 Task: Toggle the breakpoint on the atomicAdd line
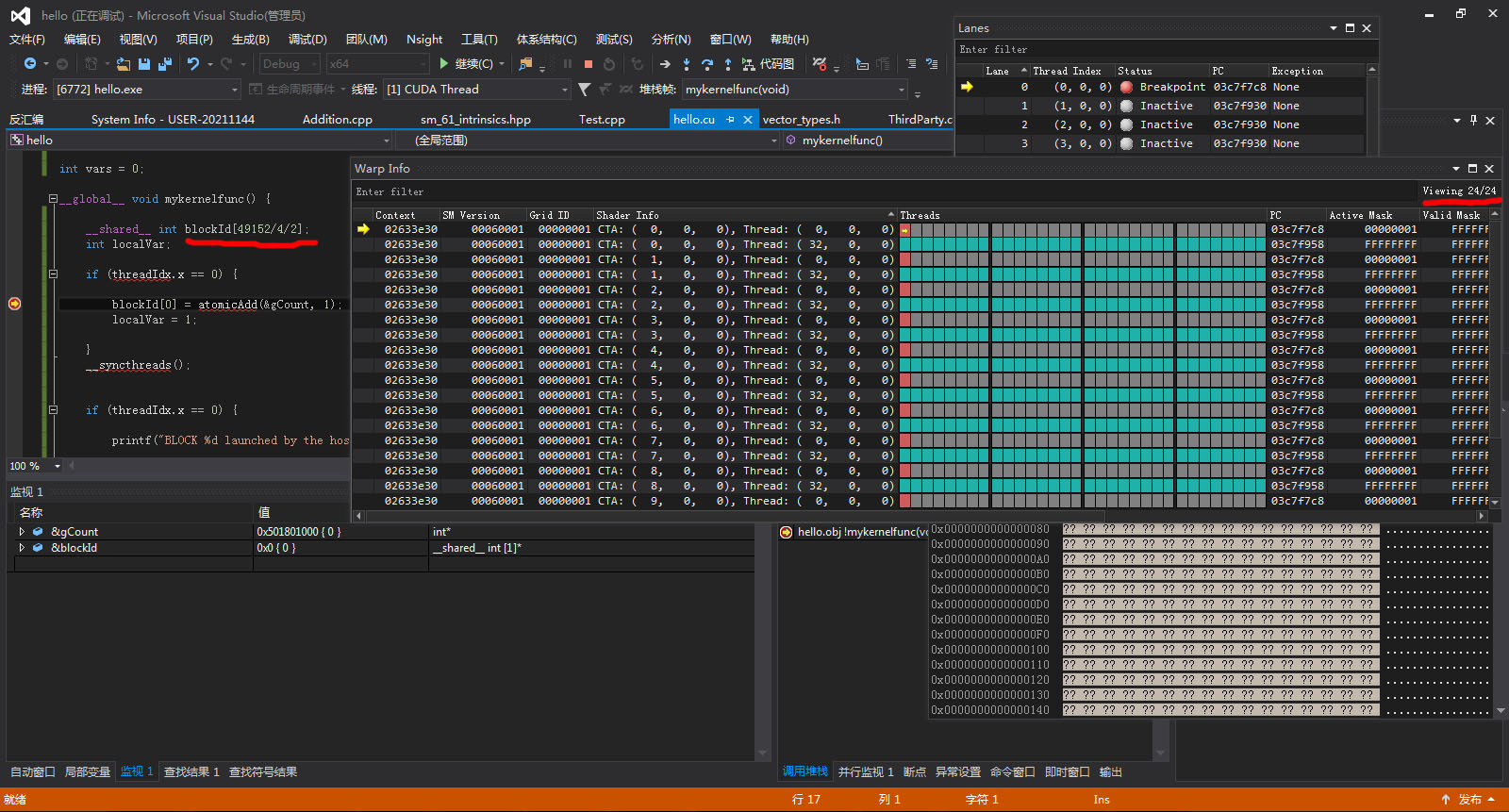[x=15, y=304]
